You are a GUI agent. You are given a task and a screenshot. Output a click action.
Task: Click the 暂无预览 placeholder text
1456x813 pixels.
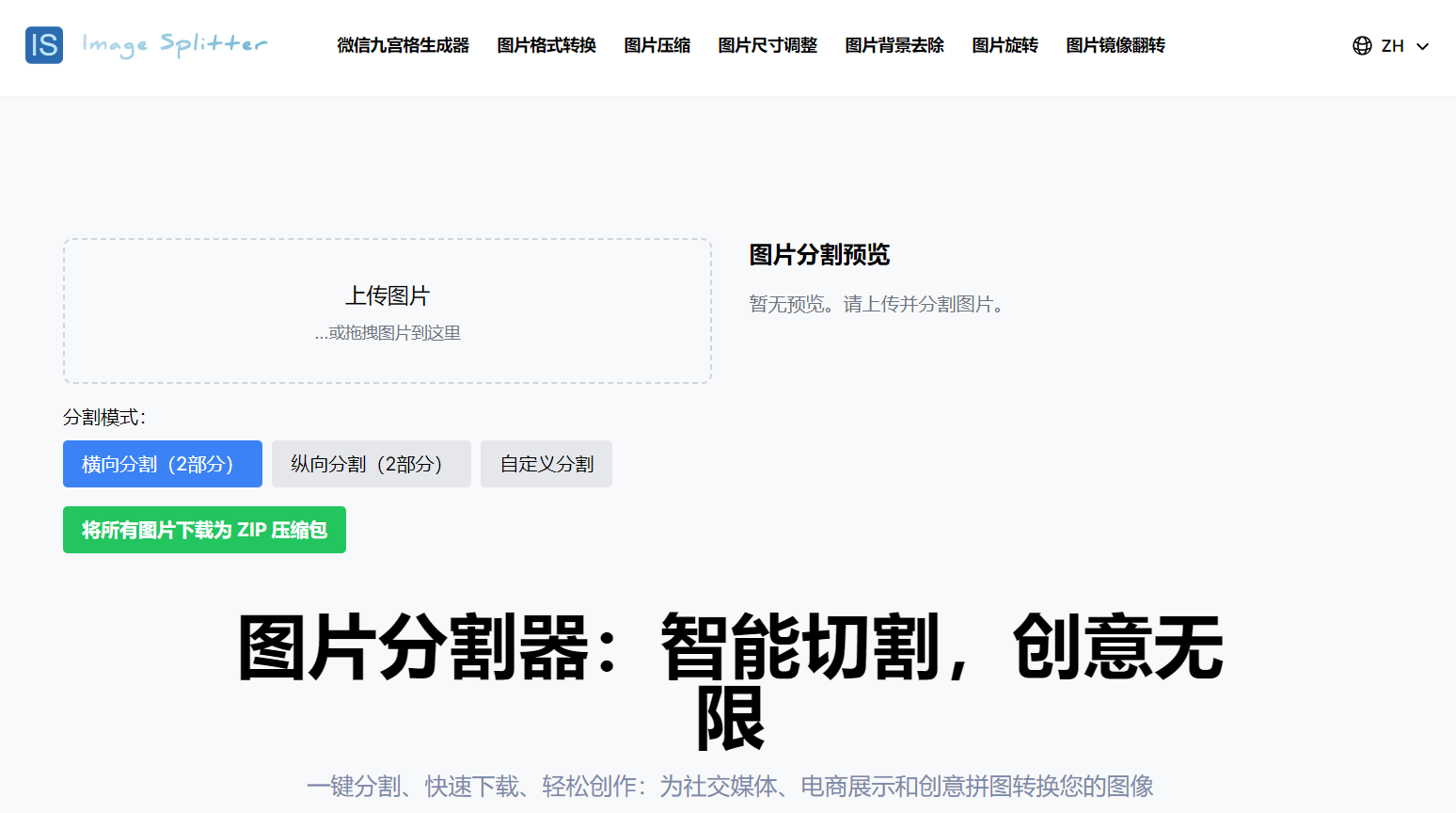point(876,304)
